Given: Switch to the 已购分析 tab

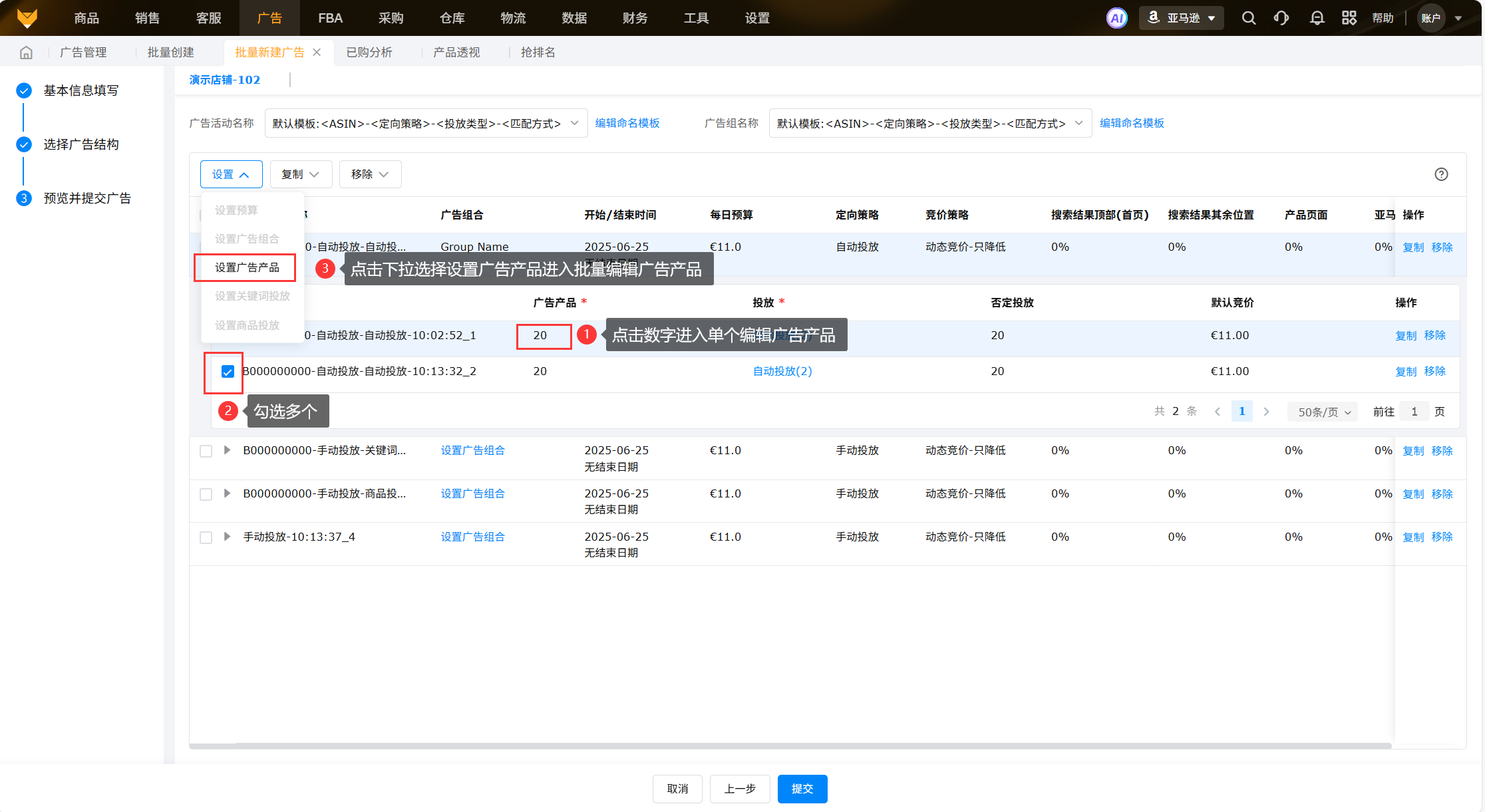Looking at the screenshot, I should [369, 53].
